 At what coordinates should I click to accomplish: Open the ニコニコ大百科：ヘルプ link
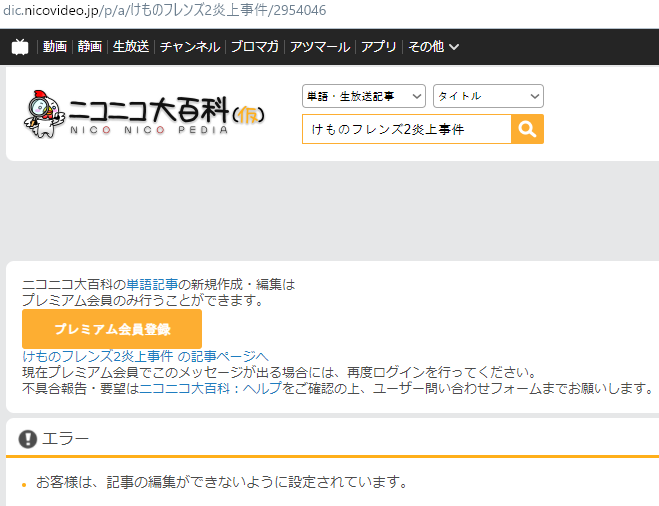[x=210, y=388]
